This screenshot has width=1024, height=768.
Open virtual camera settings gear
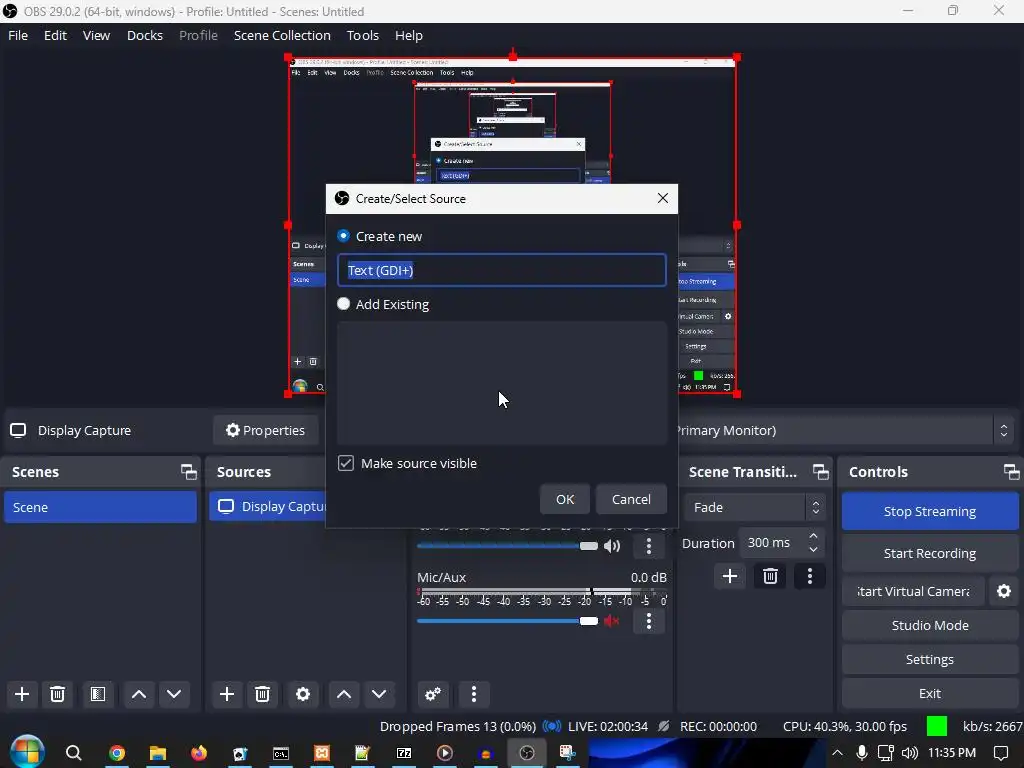(1004, 591)
